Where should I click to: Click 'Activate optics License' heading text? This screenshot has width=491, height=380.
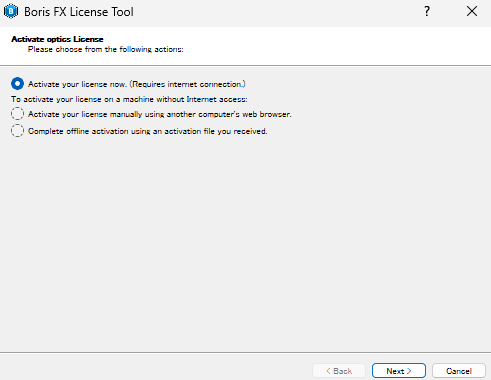click(57, 39)
